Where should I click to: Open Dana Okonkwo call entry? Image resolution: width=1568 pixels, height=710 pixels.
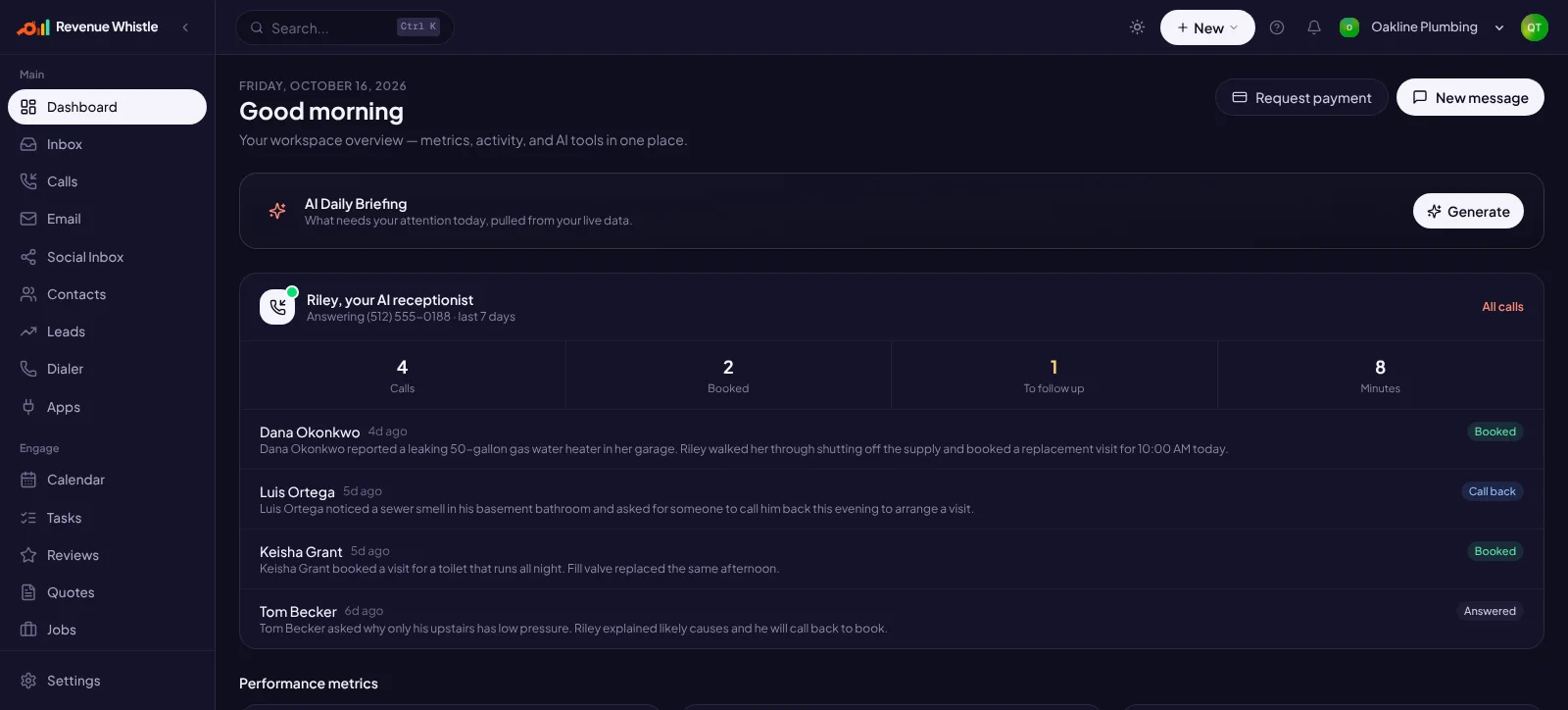891,439
